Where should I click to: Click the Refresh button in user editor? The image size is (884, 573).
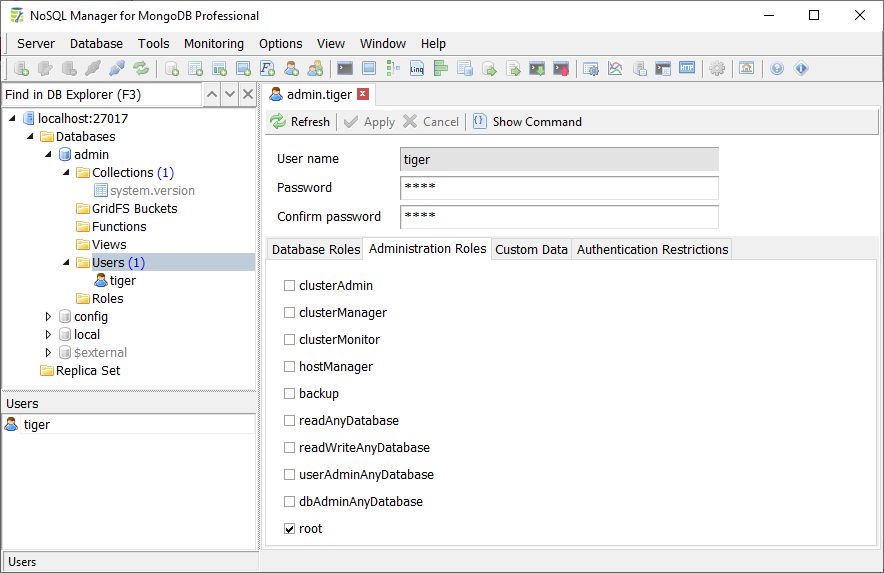(x=300, y=122)
